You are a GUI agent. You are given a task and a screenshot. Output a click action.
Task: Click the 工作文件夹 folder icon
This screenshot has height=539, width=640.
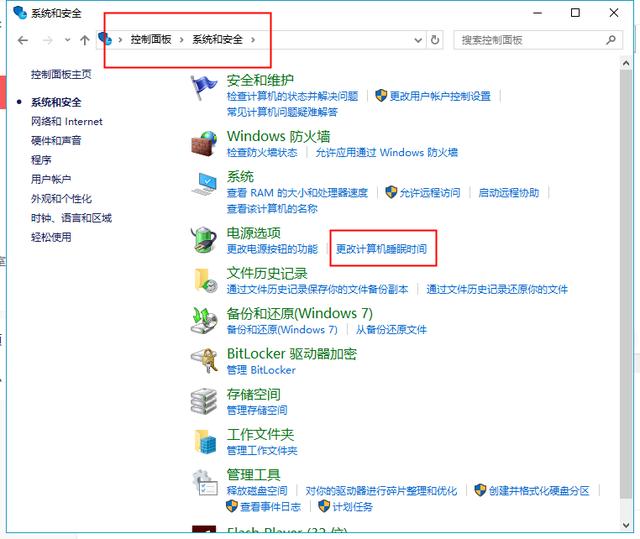click(x=205, y=442)
